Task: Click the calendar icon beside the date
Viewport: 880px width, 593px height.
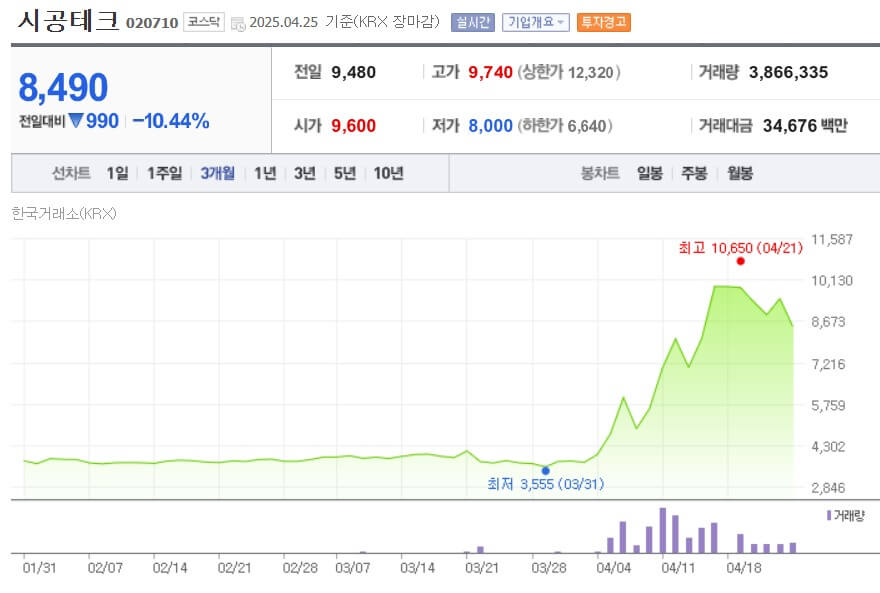Action: pos(238,24)
